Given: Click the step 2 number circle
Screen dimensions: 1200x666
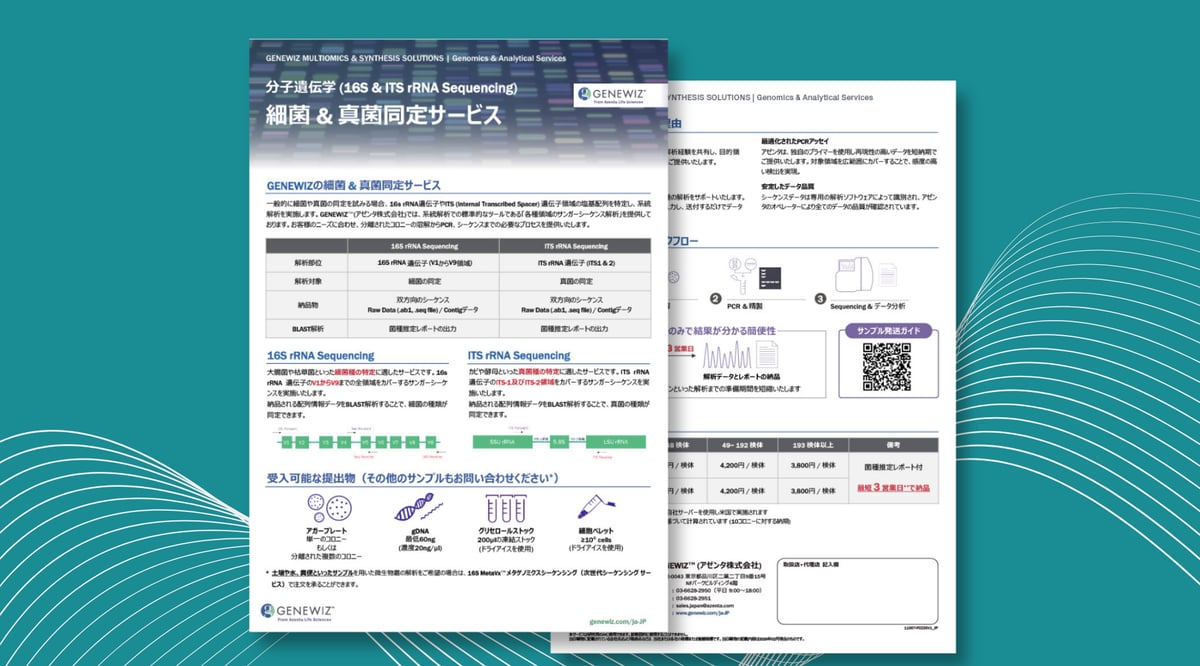Looking at the screenshot, I should [716, 298].
